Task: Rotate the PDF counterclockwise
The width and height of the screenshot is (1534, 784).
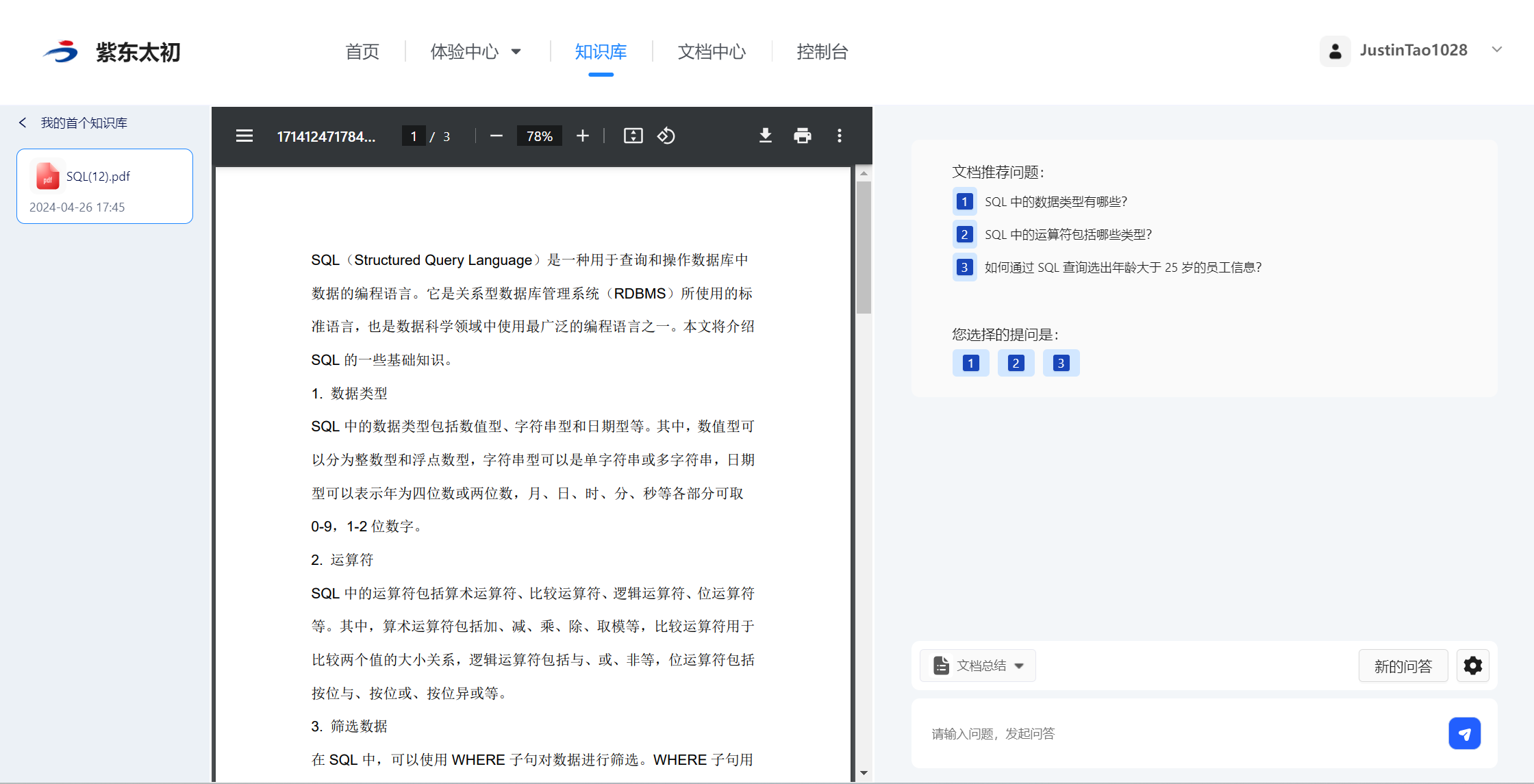Action: pos(666,136)
